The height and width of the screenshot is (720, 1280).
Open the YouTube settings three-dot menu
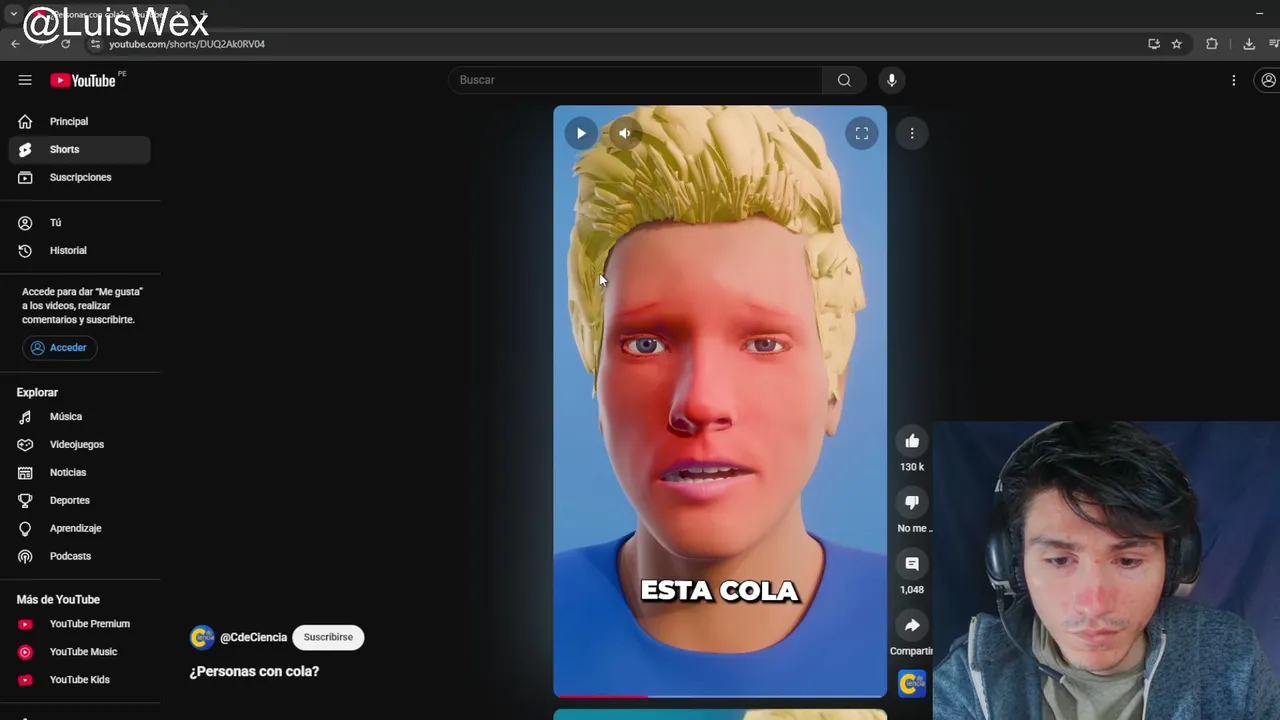click(x=1234, y=80)
